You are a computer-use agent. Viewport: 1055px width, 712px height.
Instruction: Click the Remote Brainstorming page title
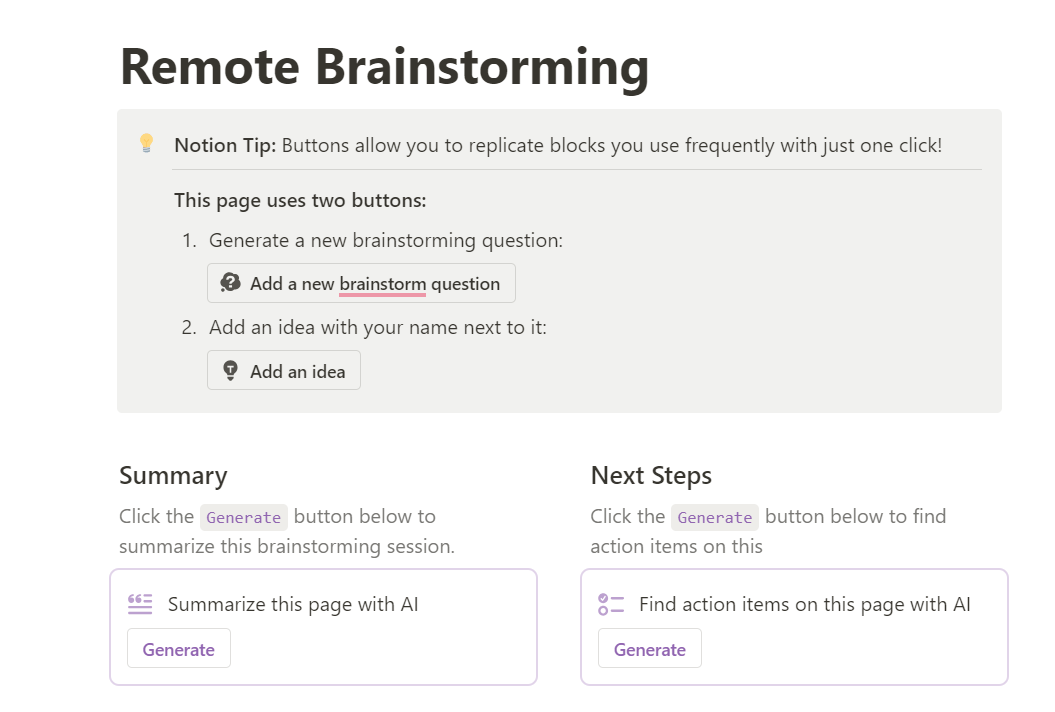point(384,66)
